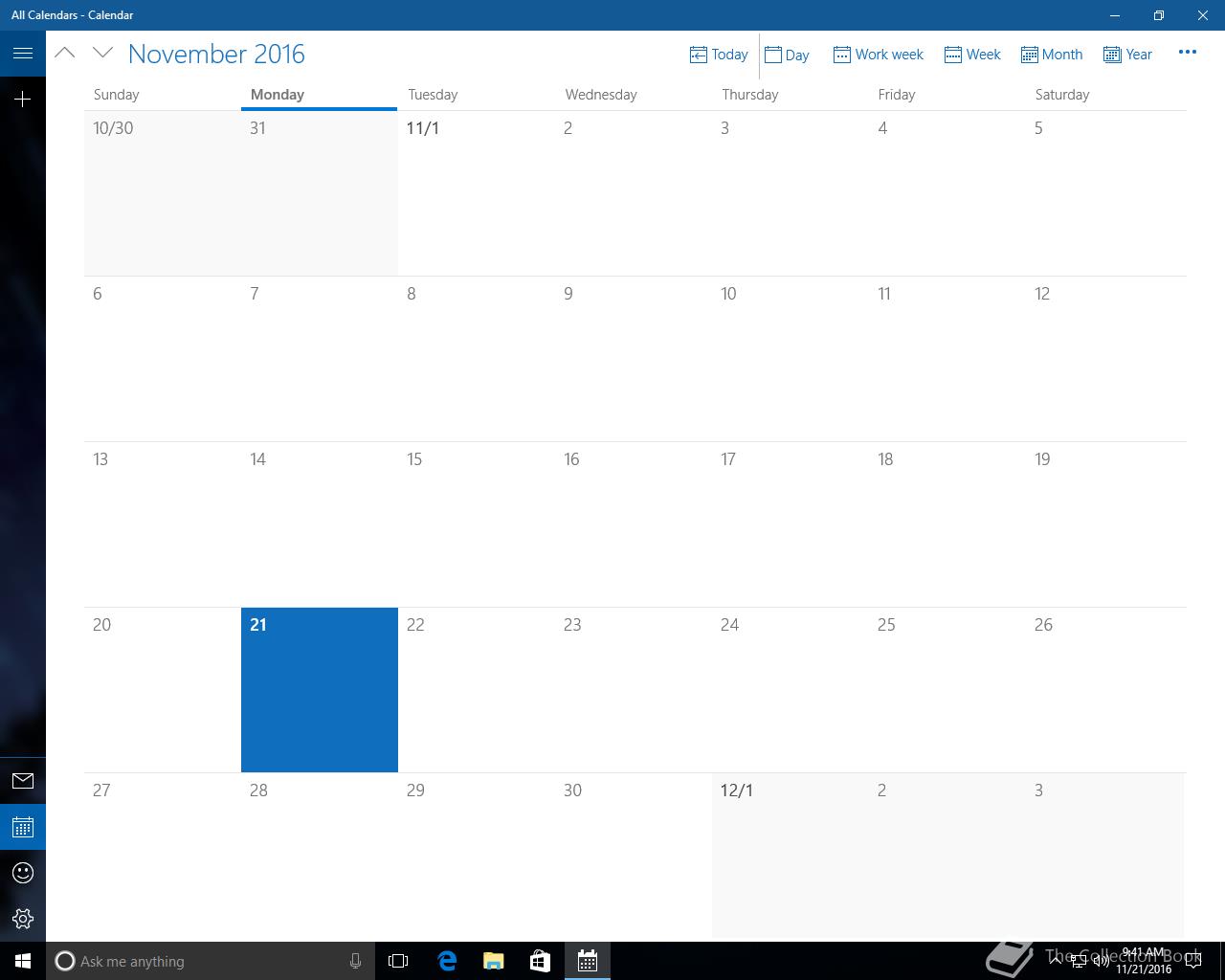This screenshot has width=1225, height=980.
Task: Select November 12 cell
Action: (x=1106, y=359)
